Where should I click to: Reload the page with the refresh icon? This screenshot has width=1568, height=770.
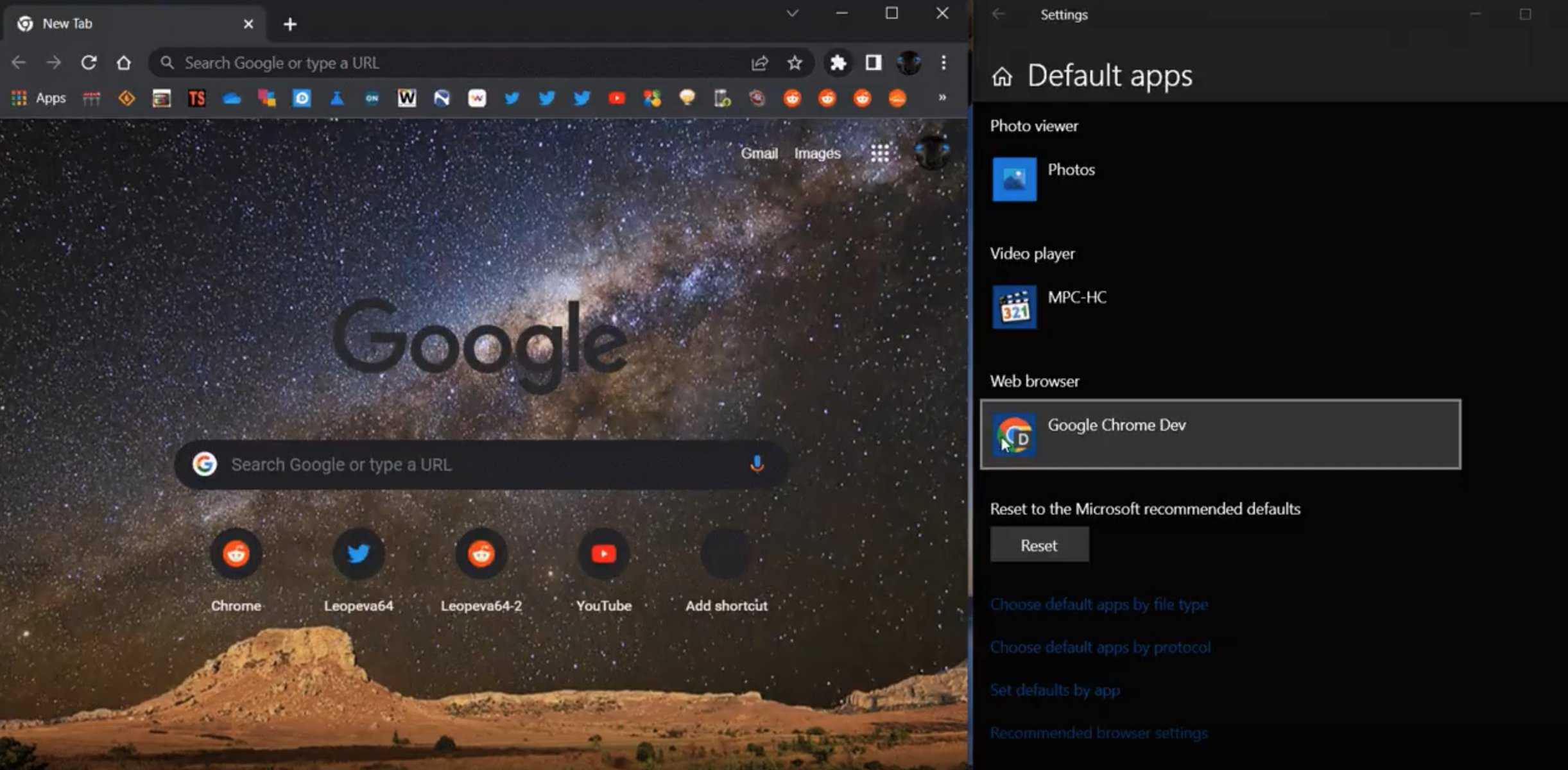(89, 62)
